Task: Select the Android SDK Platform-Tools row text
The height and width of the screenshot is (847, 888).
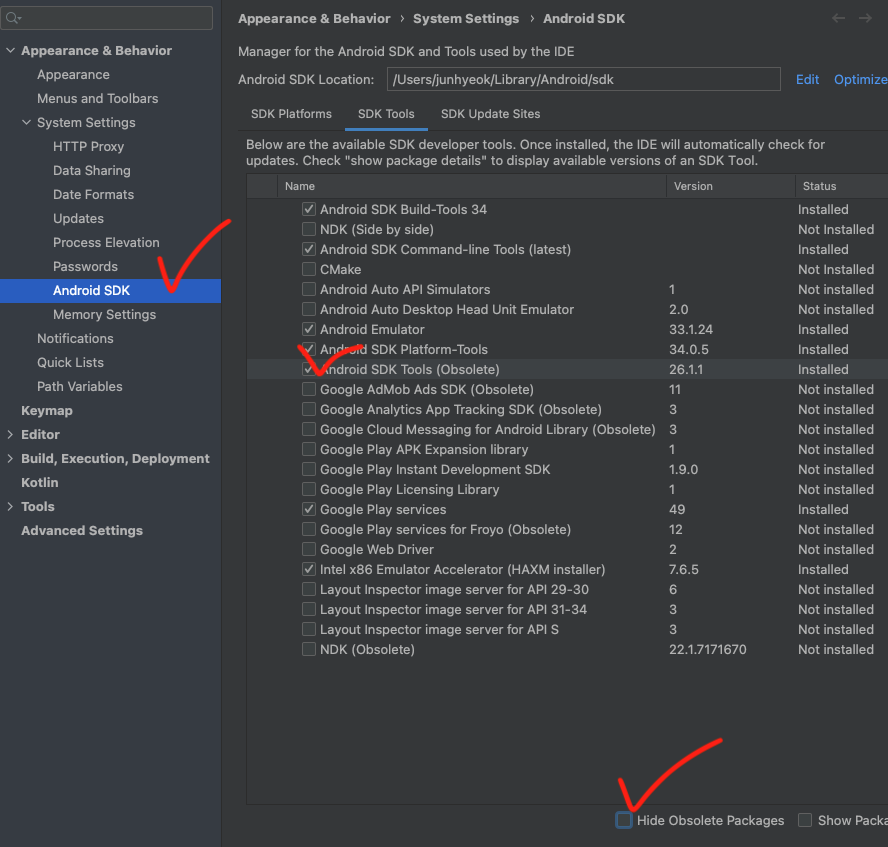Action: coord(404,349)
